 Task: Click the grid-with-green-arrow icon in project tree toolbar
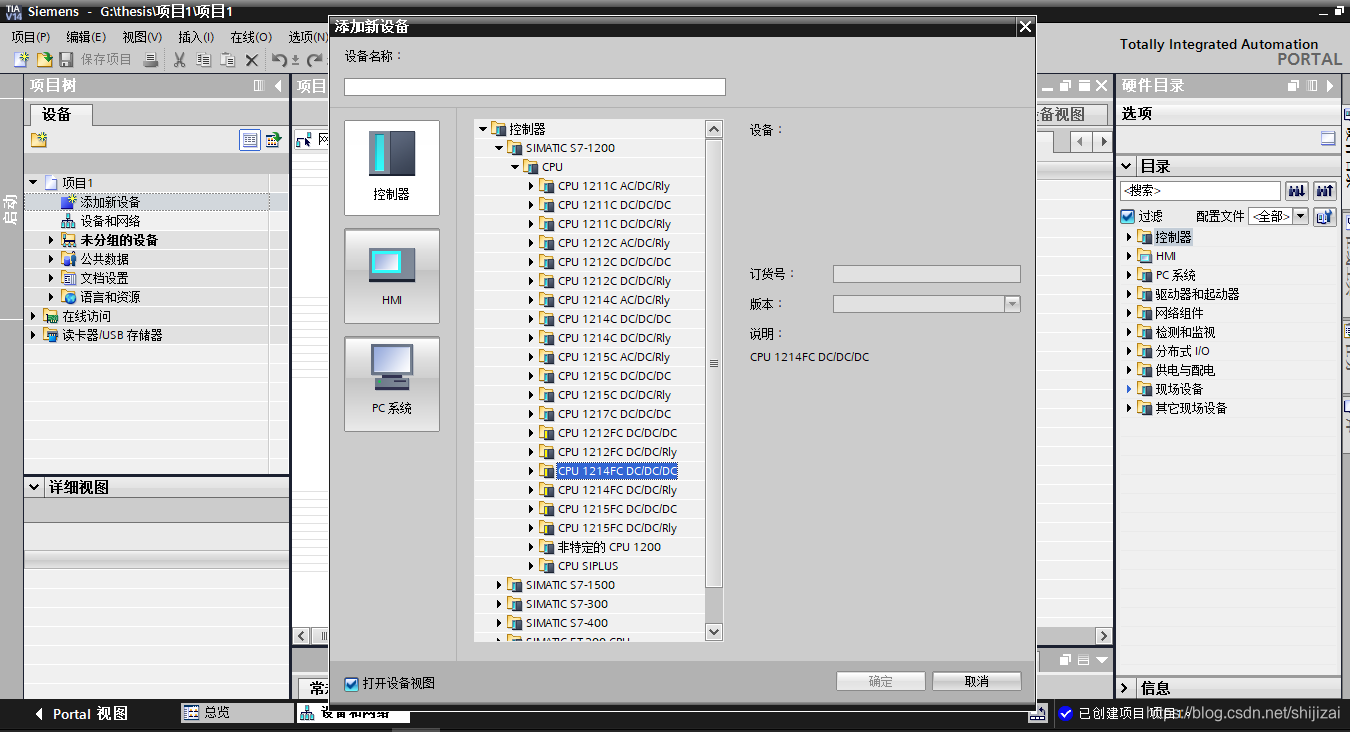coord(273,140)
